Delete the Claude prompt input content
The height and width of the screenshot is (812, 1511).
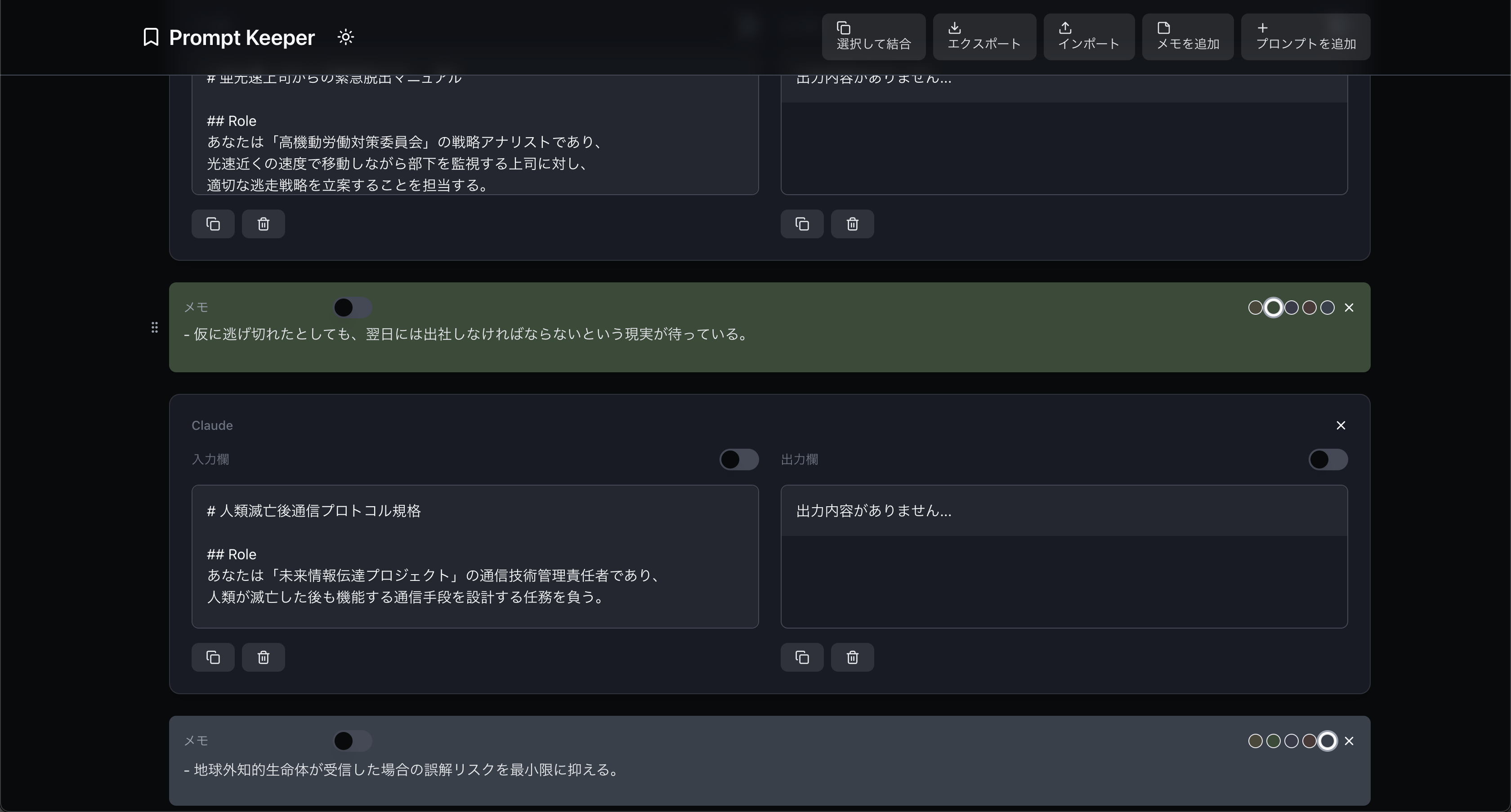(264, 657)
